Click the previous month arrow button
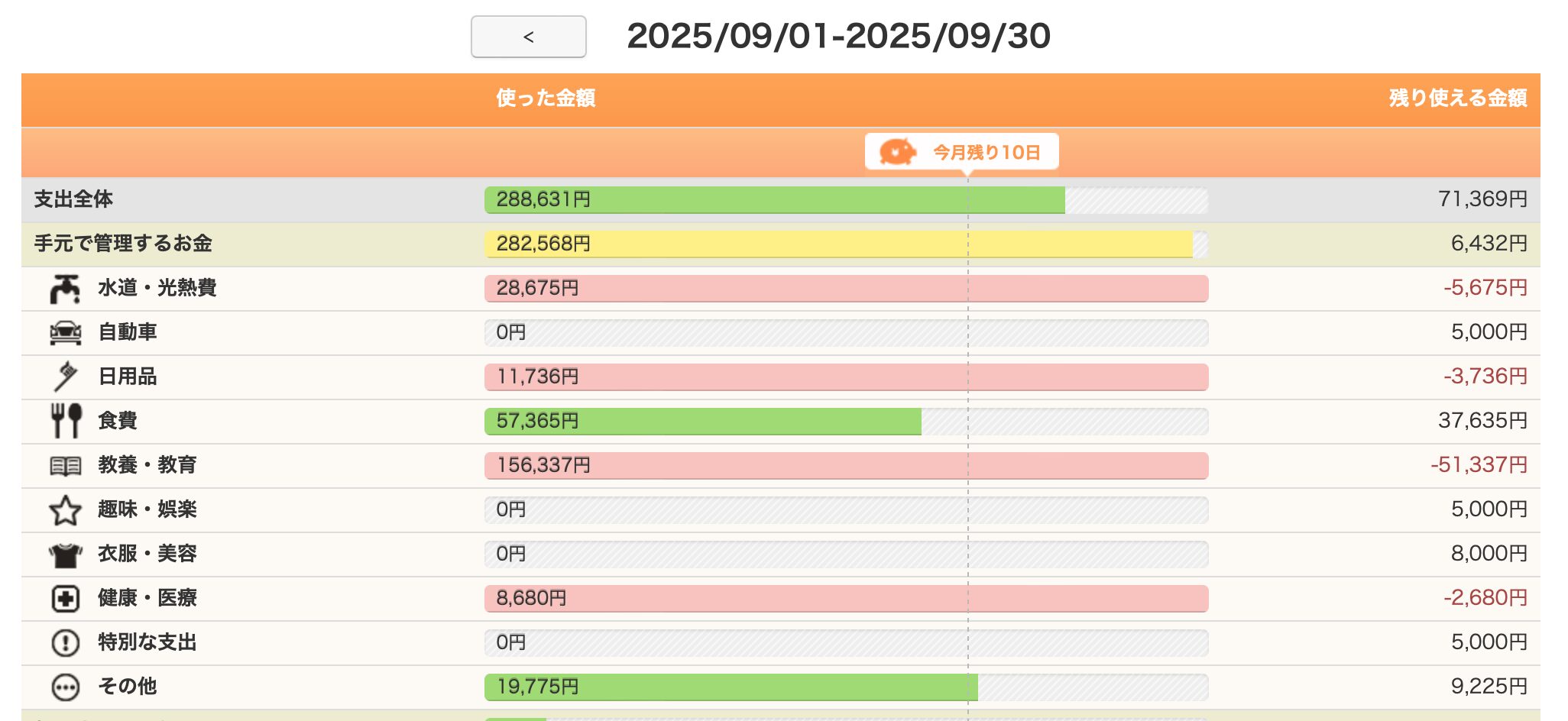 [528, 37]
